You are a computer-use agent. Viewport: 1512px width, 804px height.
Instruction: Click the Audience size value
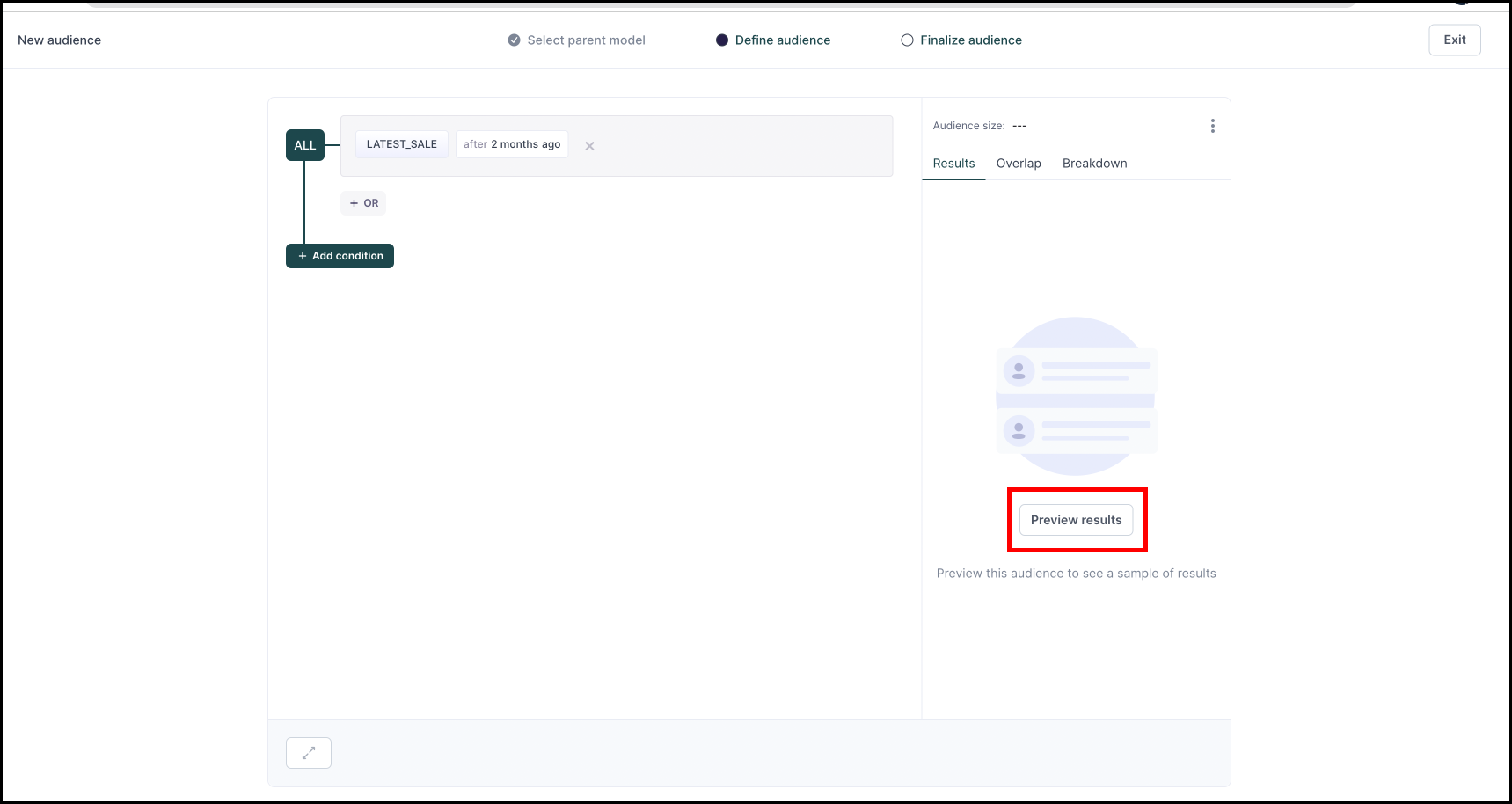pyautogui.click(x=1019, y=126)
